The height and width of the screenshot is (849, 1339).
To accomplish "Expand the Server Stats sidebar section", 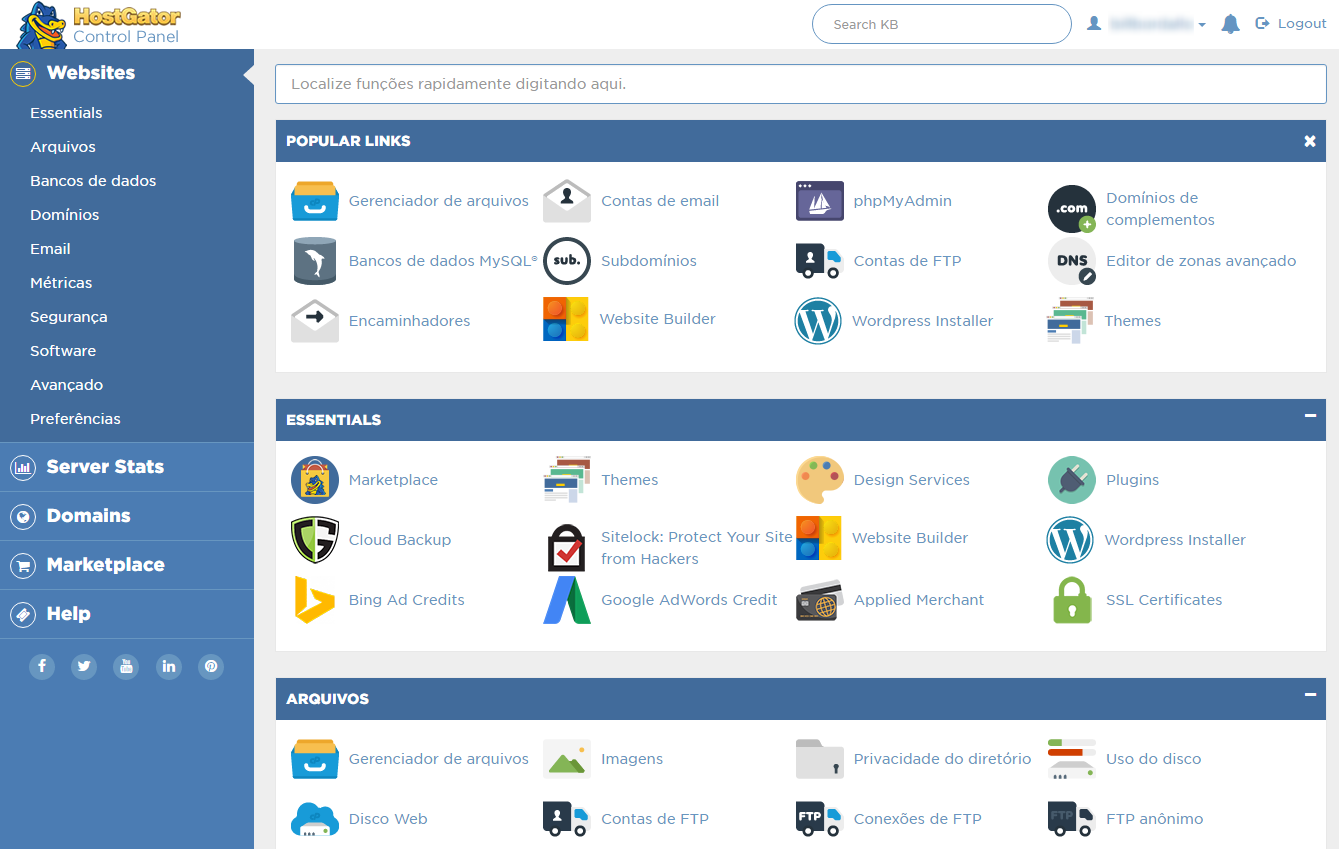I will [105, 467].
